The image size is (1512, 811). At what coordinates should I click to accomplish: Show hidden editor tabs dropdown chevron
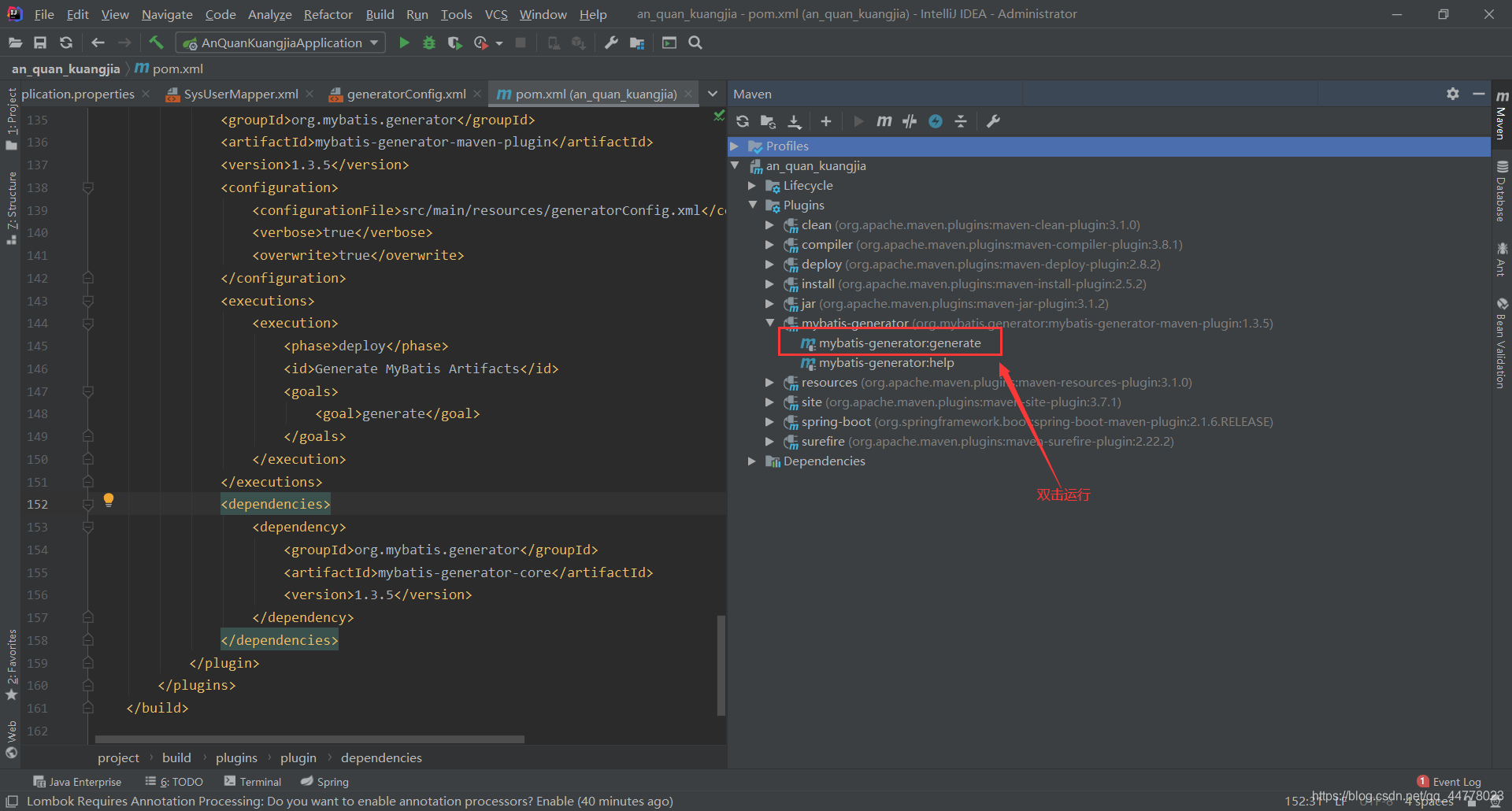pyautogui.click(x=713, y=94)
